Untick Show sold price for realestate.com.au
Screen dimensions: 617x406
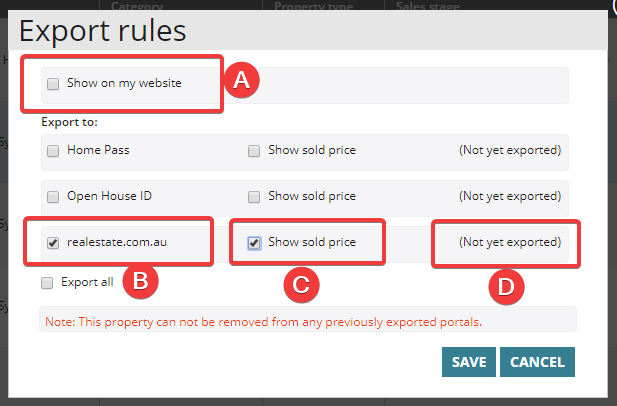(x=254, y=242)
